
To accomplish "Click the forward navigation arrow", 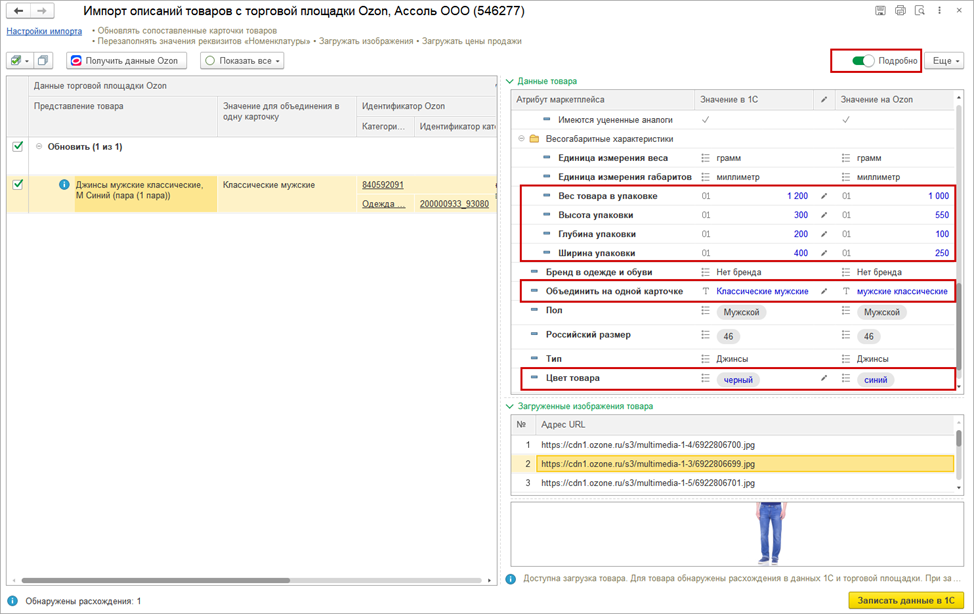I will point(42,11).
